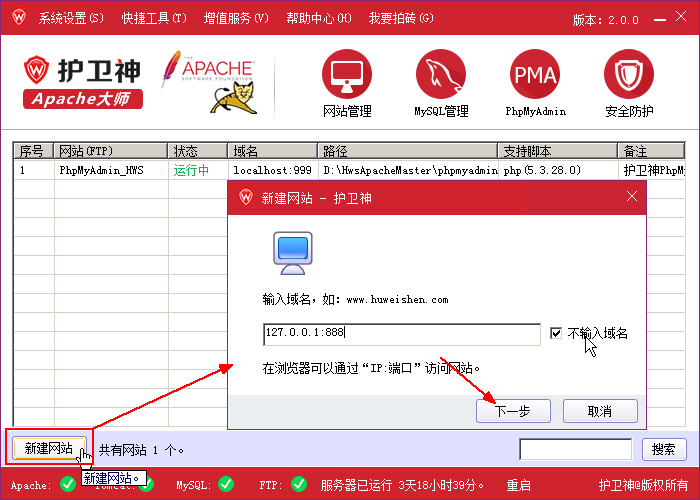
Task: Click the 护卫神 shield logo in title bar
Action: [19, 17]
